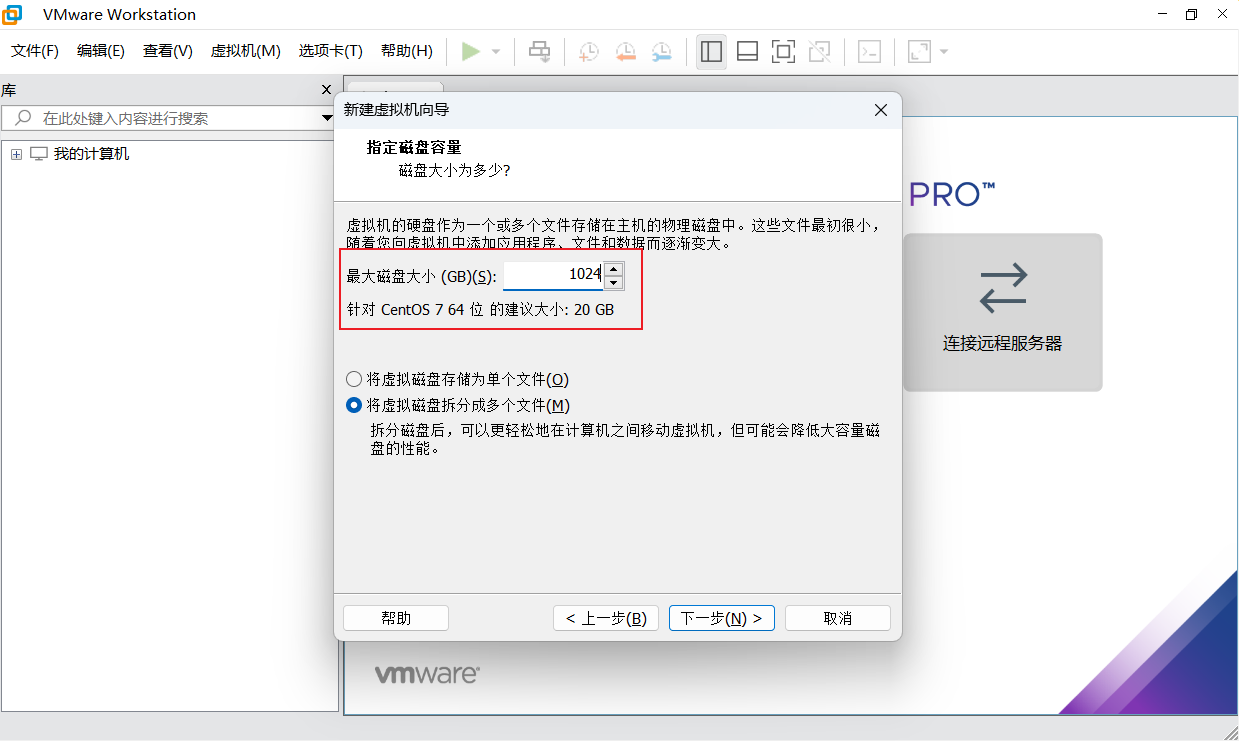
Task: Select 我的计算机 in the library tree
Action: click(91, 154)
